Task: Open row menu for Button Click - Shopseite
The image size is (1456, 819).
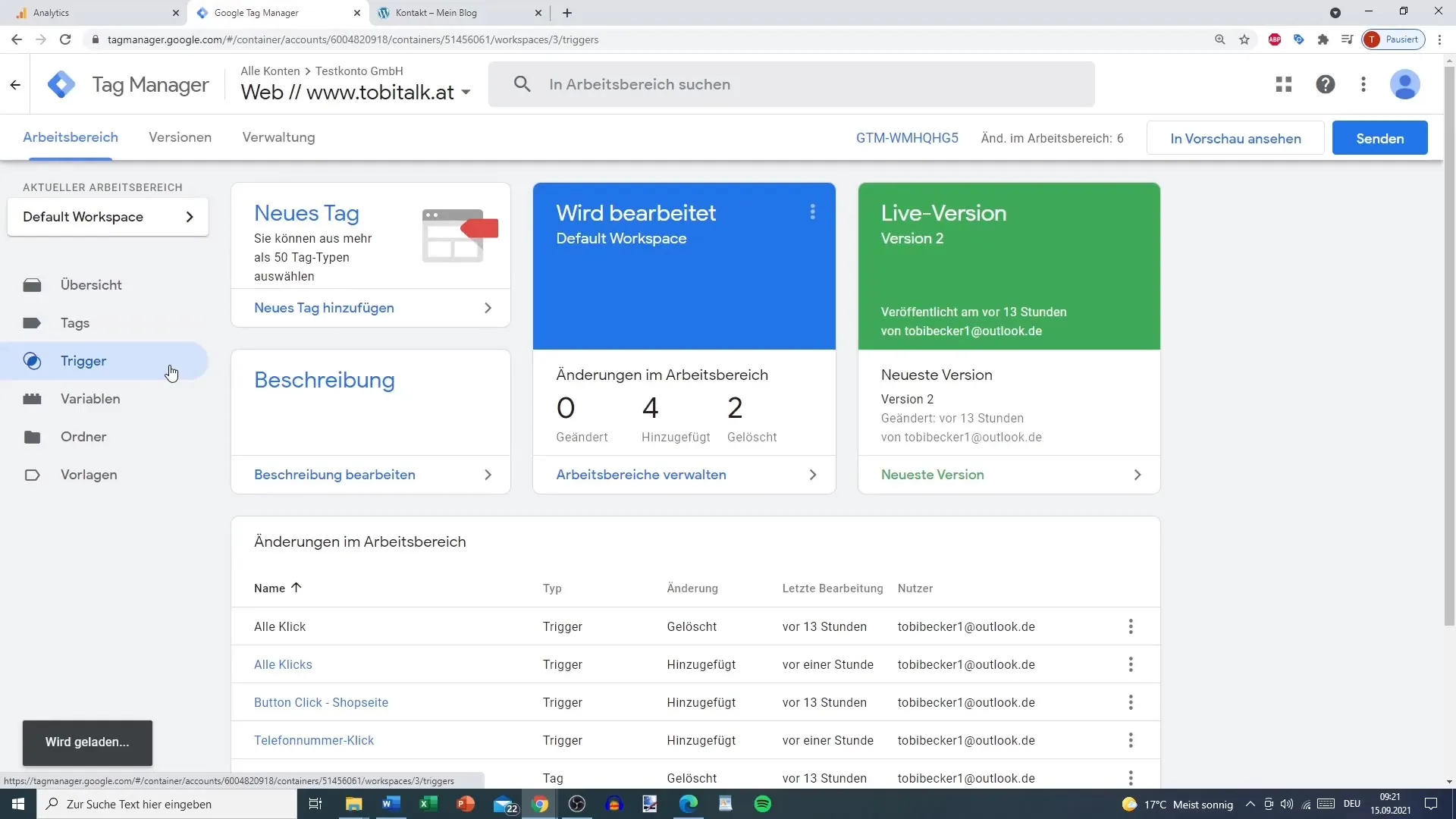Action: 1131,702
